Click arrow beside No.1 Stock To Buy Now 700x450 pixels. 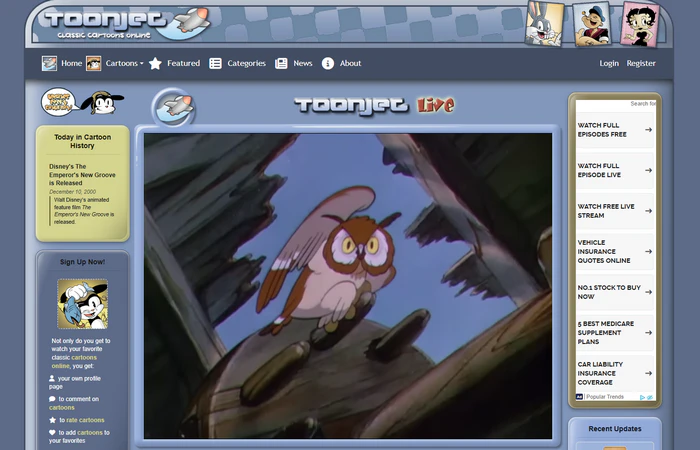click(648, 292)
